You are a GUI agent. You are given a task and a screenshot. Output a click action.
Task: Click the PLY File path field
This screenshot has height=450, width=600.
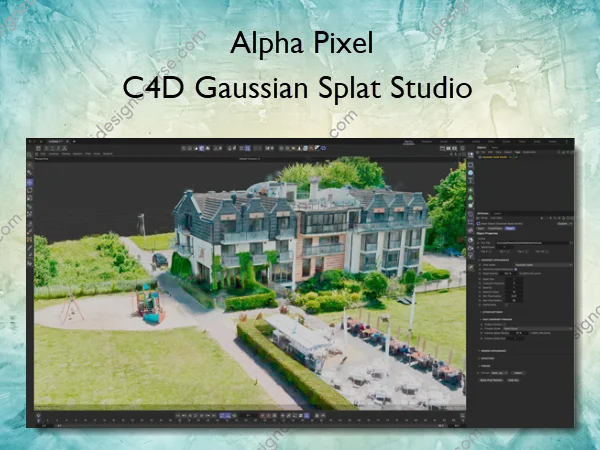point(533,243)
